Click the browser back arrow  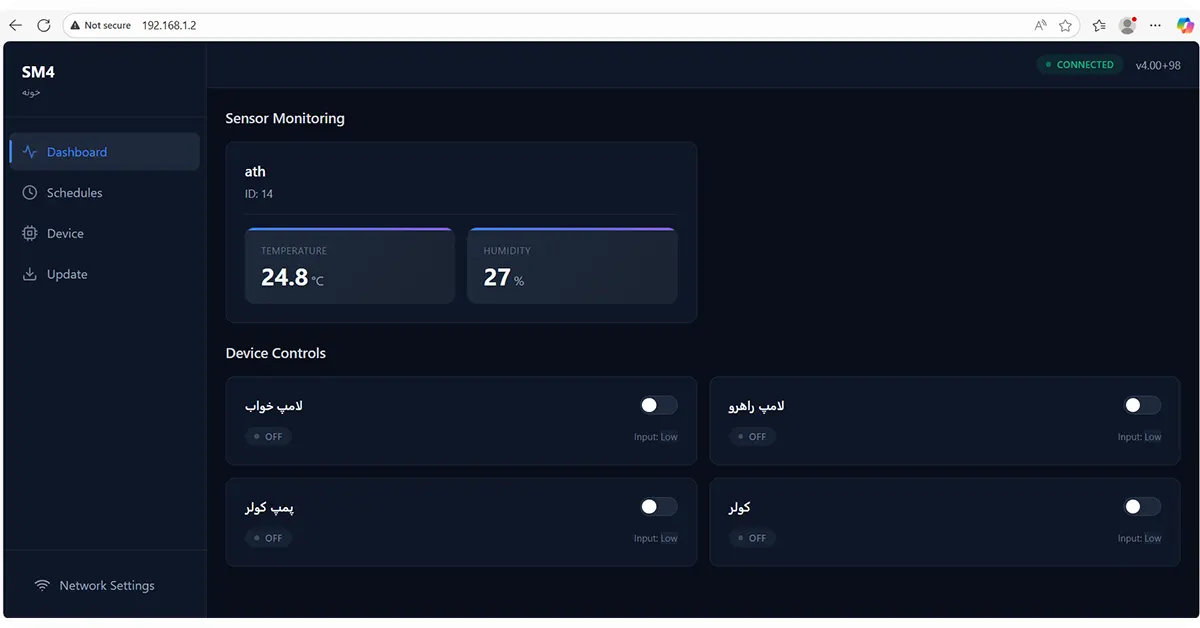pyautogui.click(x=15, y=25)
